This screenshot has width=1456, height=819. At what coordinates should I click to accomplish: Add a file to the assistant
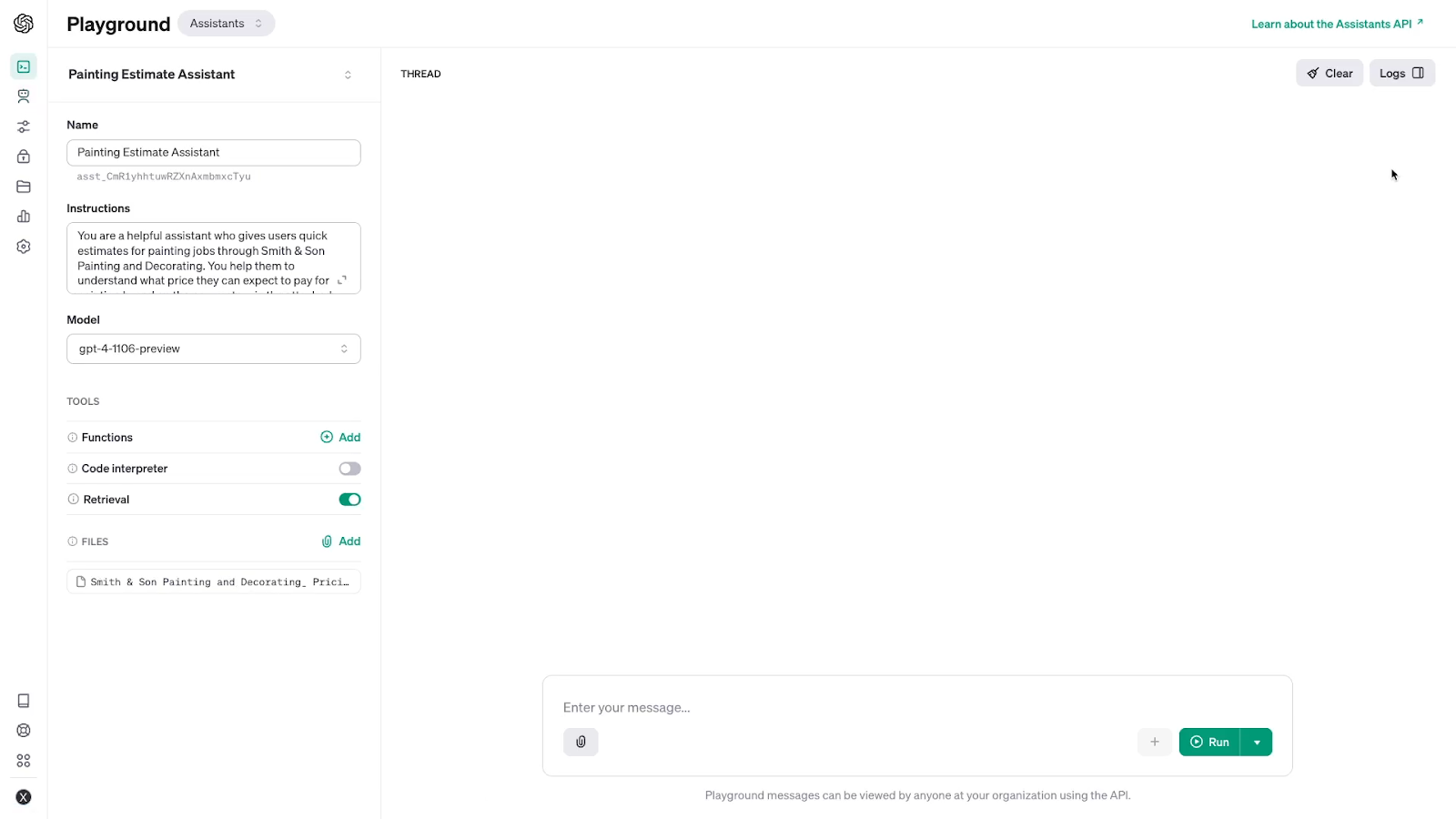(340, 541)
